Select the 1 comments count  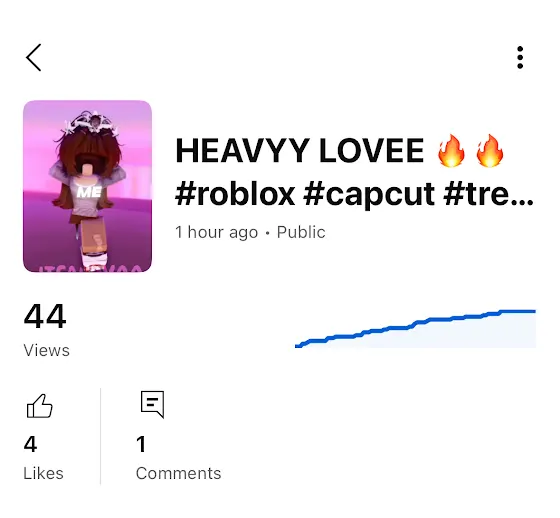click(x=141, y=444)
